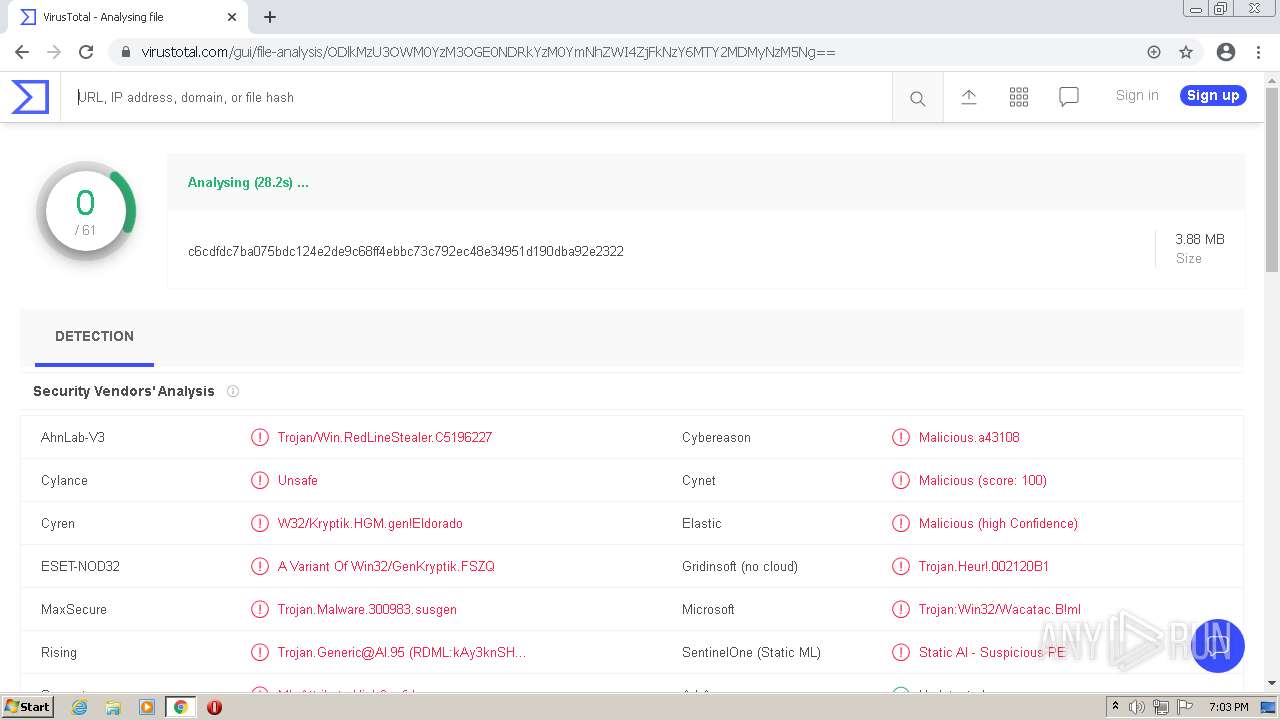Close the VirusTotal - Analysing file tab
Viewport: 1280px width, 720px height.
point(232,17)
